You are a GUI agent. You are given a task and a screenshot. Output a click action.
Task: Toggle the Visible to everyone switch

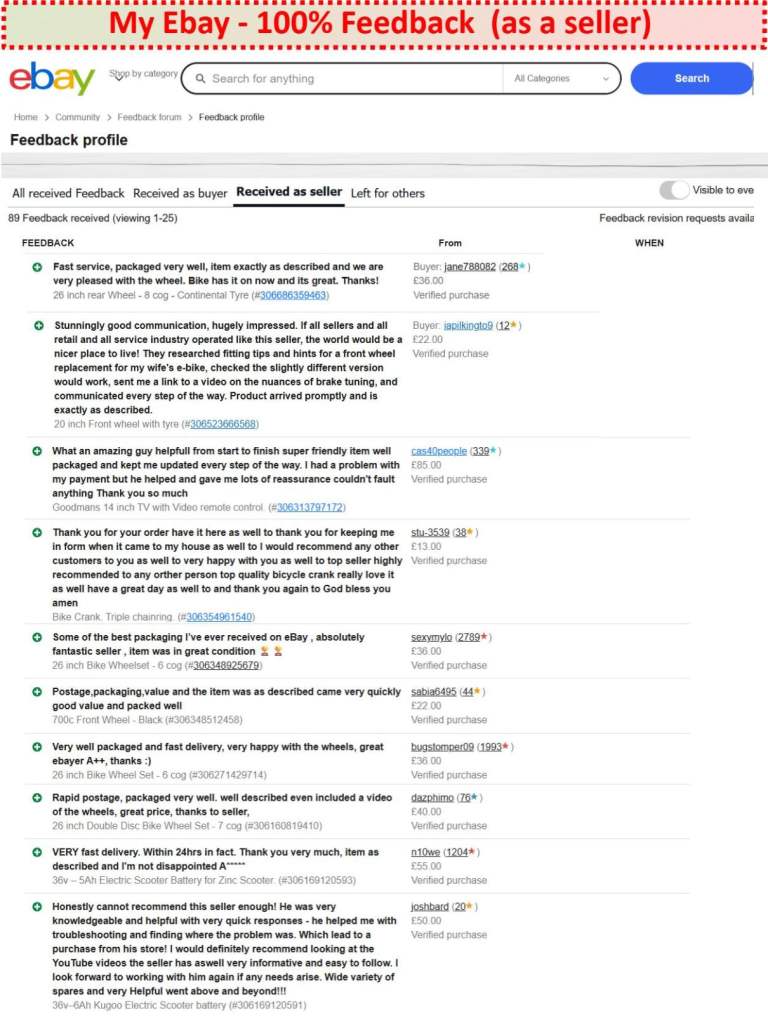[x=674, y=190]
